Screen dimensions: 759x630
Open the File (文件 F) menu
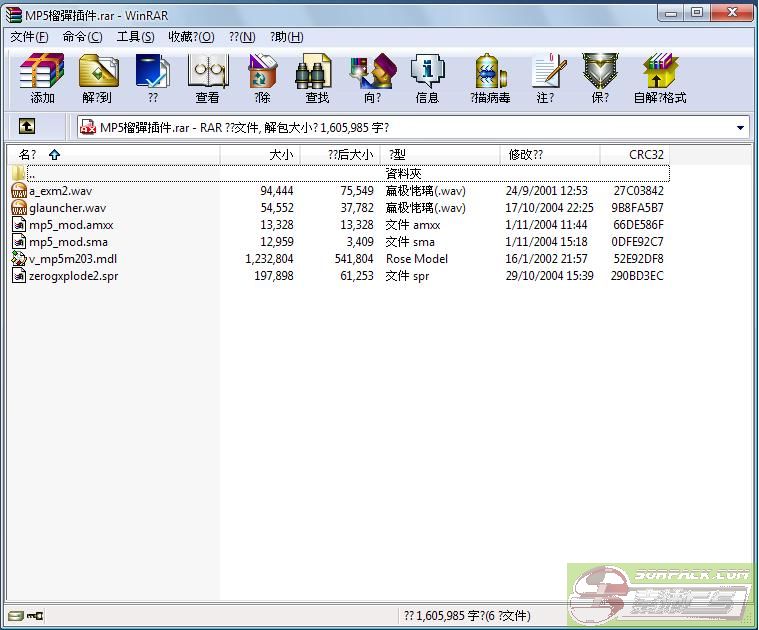[x=29, y=37]
